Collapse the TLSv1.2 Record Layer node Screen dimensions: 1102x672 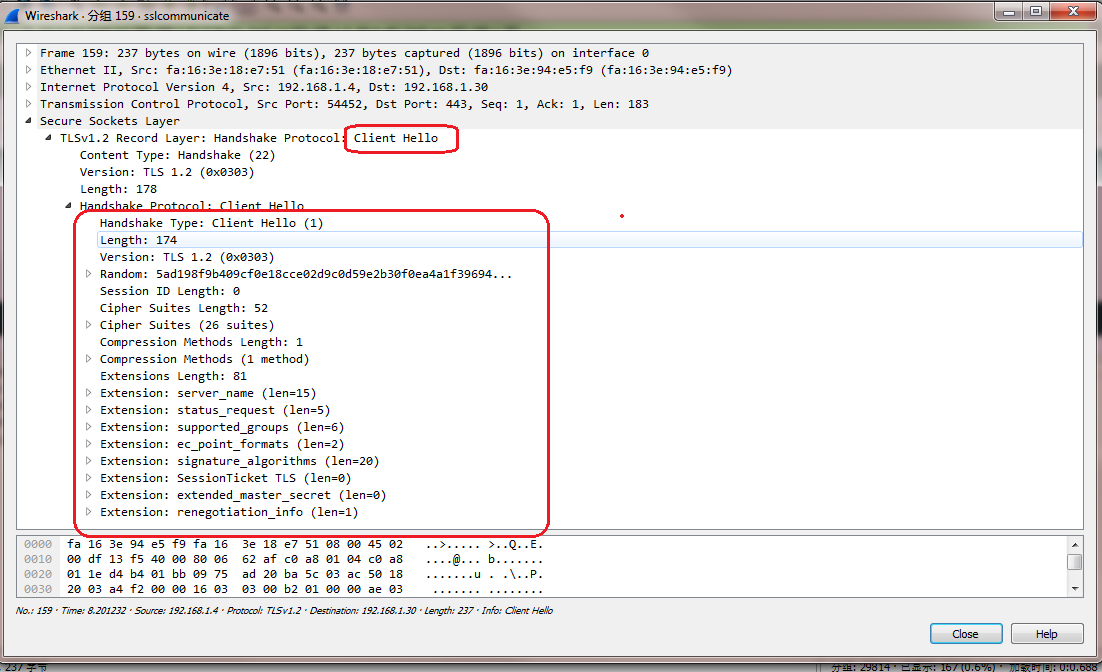point(48,138)
